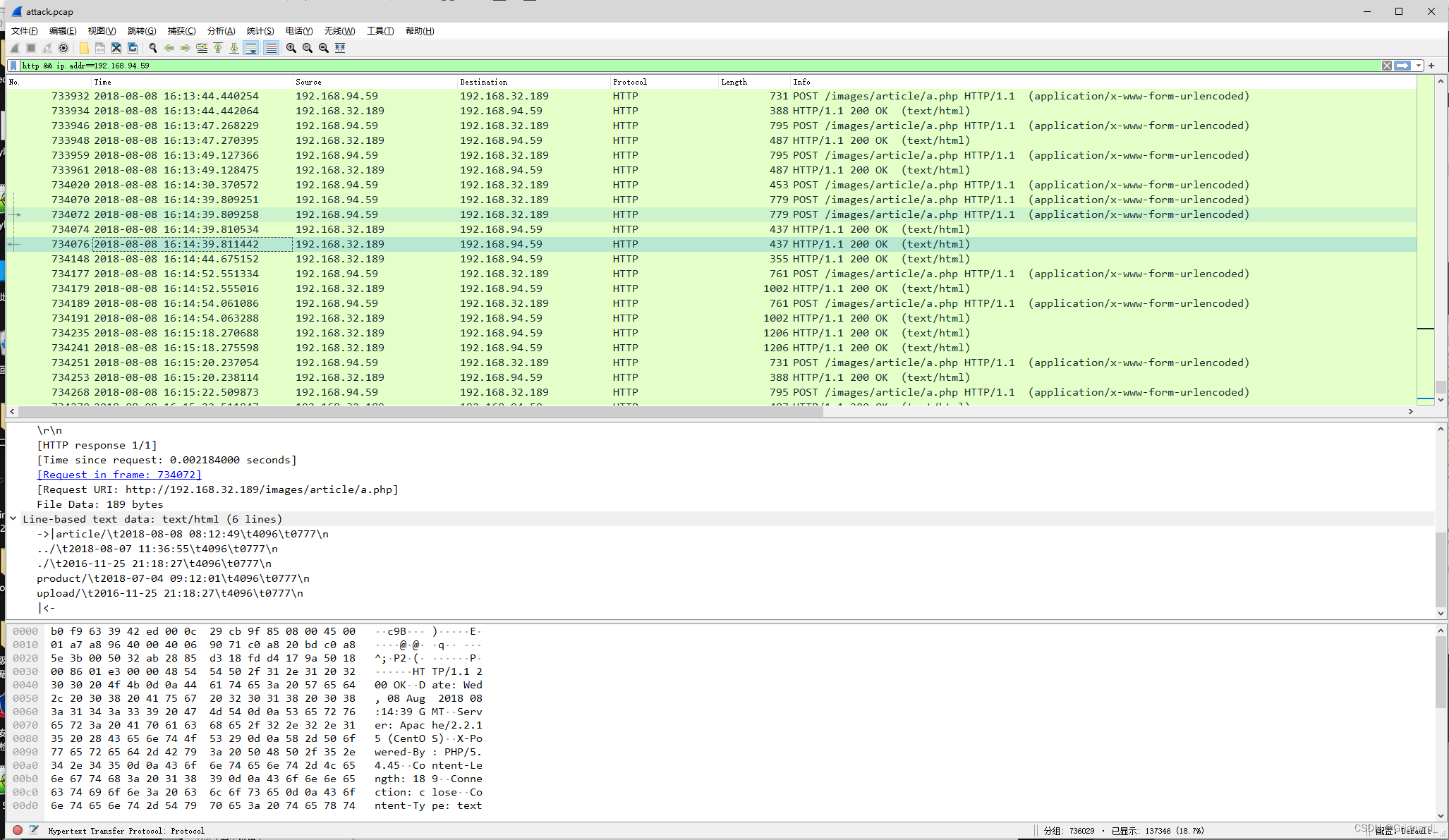
Task: Go forward to next packet (right arrow)
Action: click(x=186, y=48)
